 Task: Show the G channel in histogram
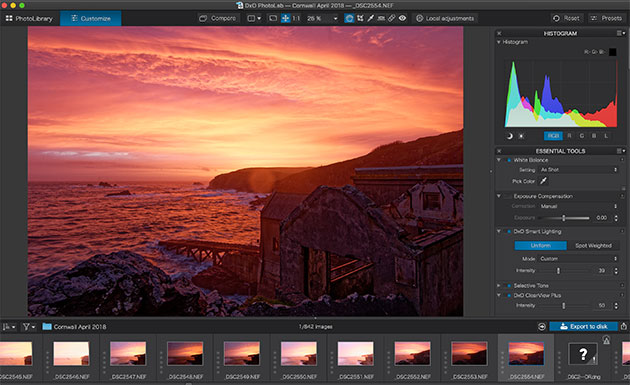(x=581, y=136)
